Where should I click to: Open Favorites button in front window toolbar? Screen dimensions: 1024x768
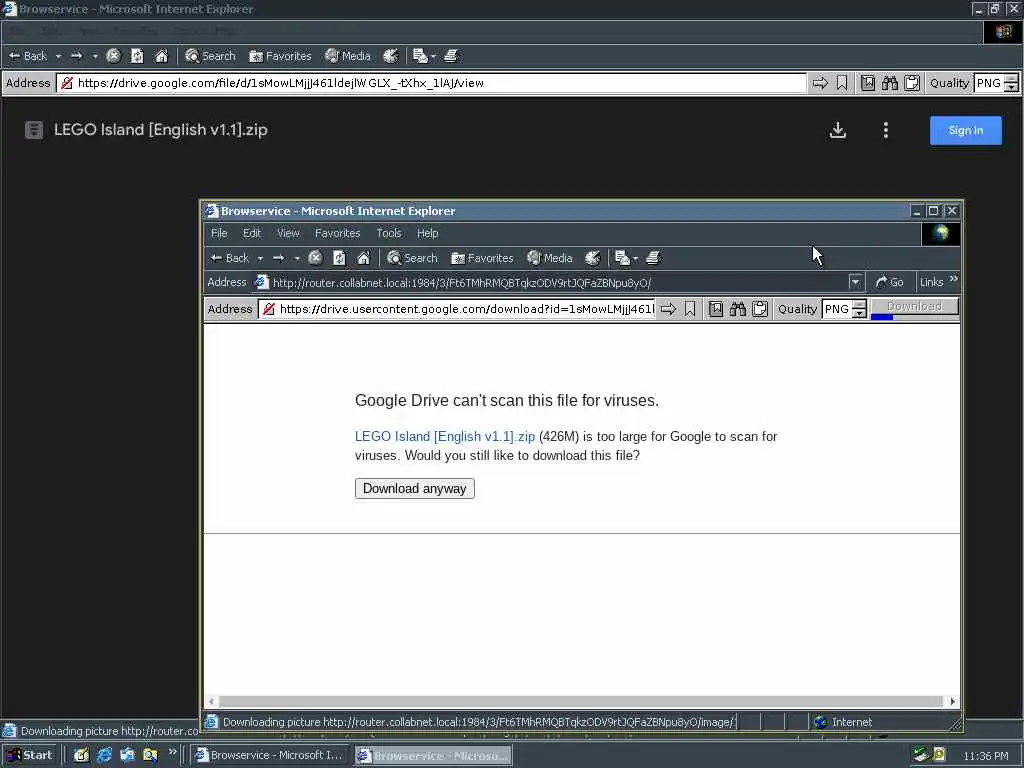[x=482, y=258]
